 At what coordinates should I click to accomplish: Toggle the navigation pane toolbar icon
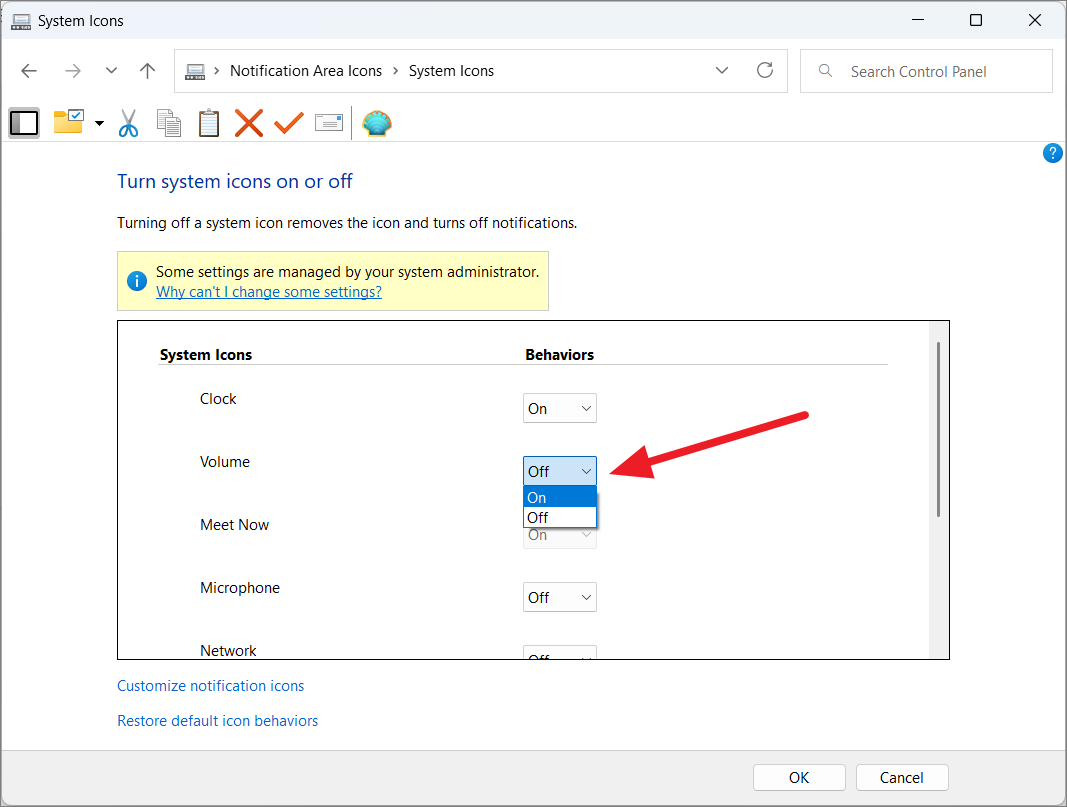(24, 123)
